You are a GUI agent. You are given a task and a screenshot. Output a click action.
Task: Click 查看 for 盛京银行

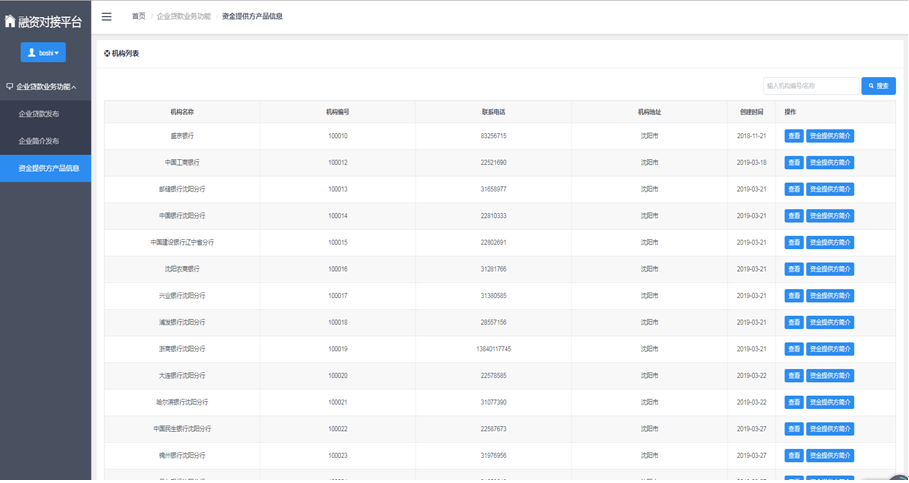pos(793,136)
